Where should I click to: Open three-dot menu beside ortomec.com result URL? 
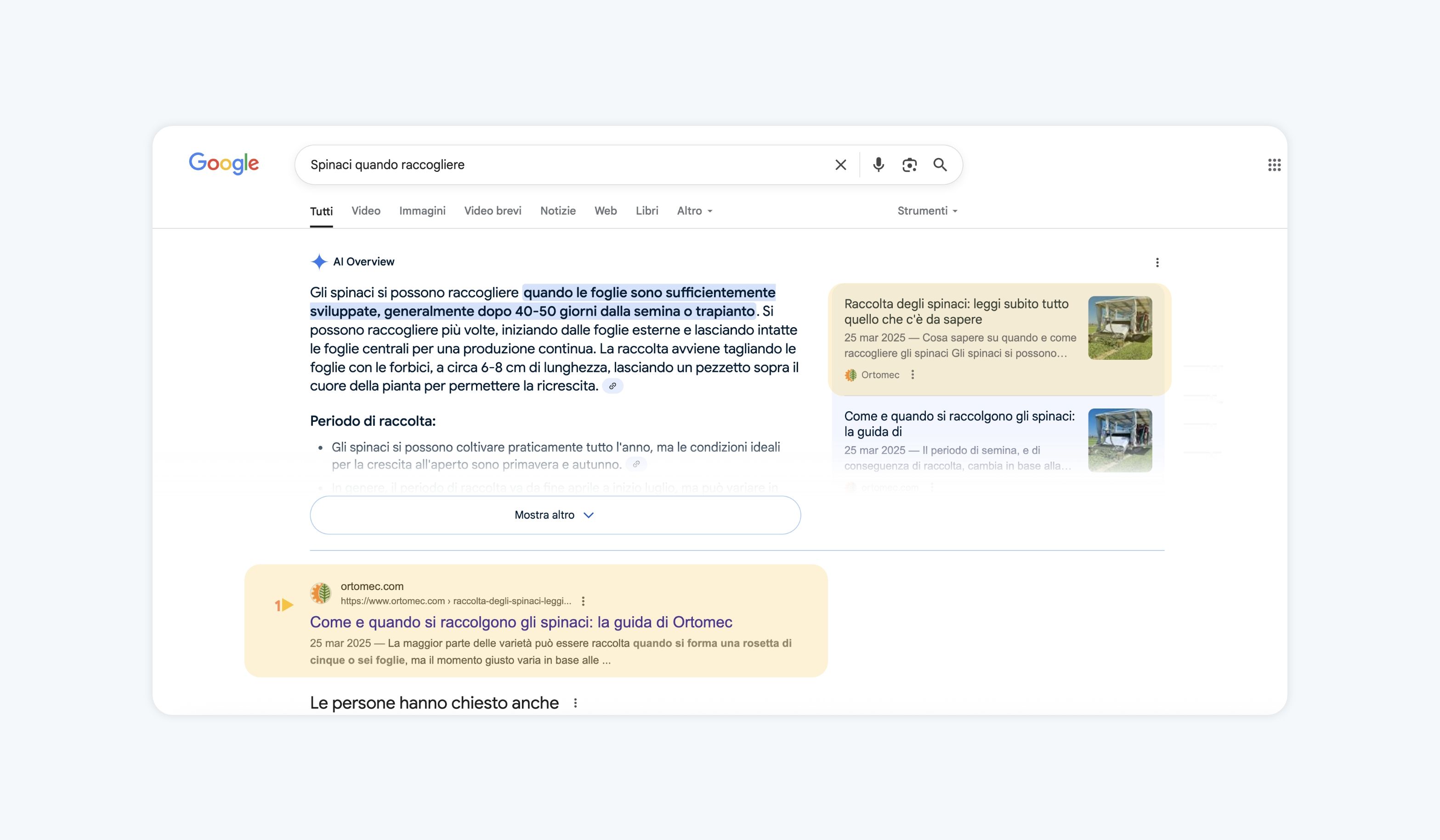coord(583,601)
